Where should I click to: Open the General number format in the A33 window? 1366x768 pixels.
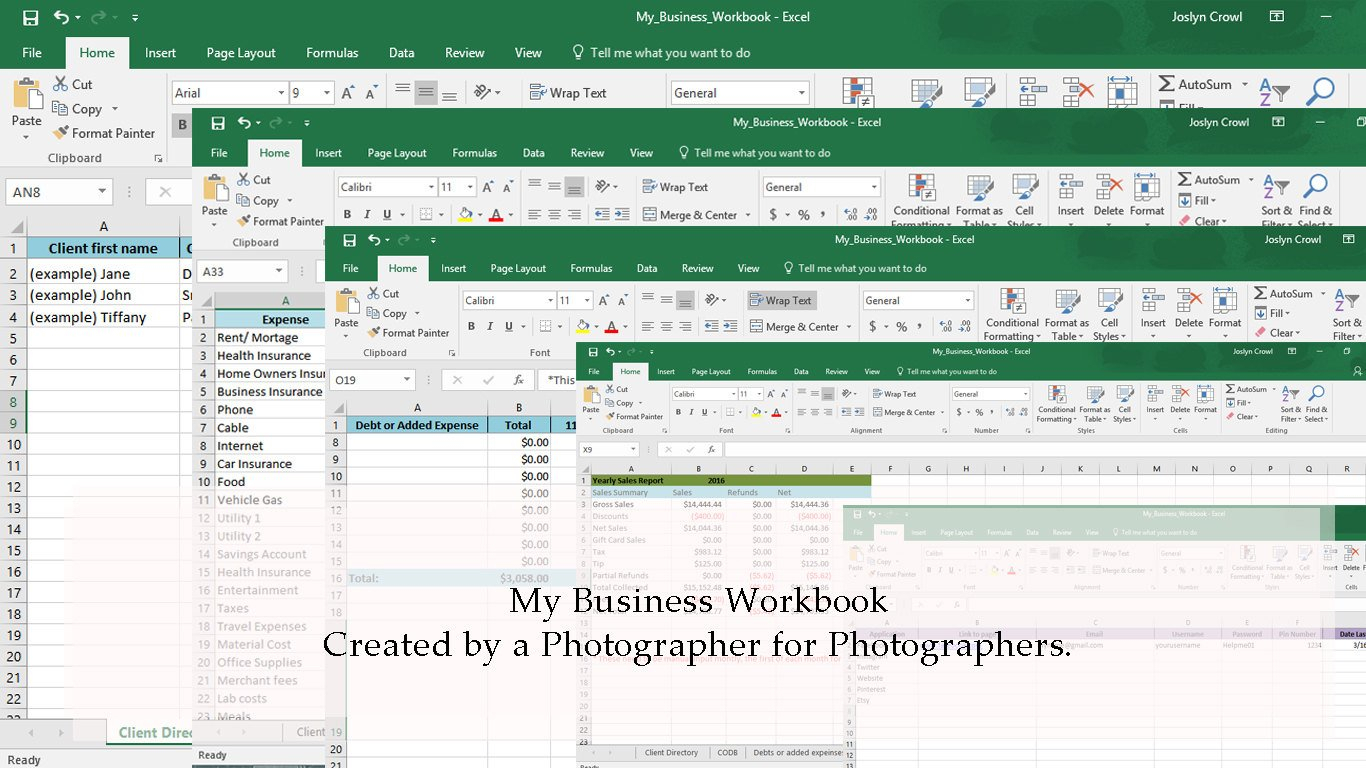point(873,187)
